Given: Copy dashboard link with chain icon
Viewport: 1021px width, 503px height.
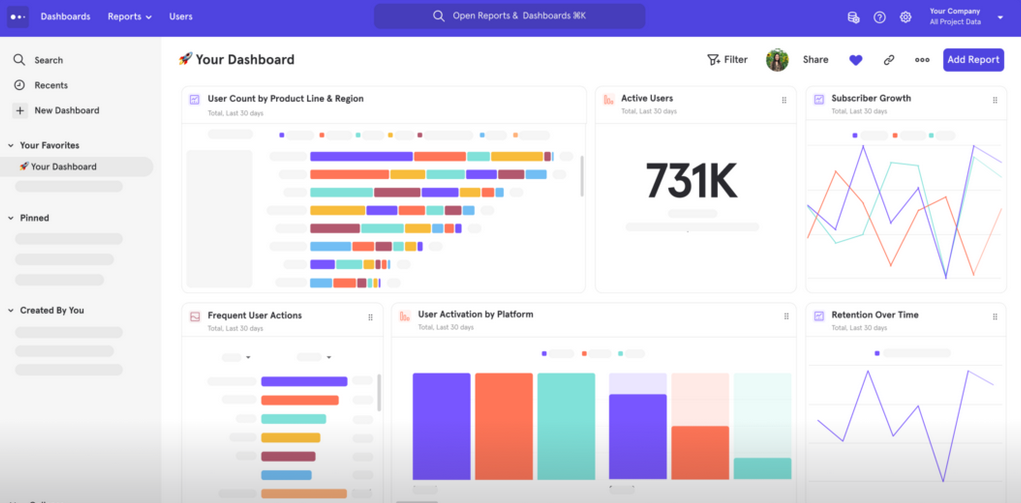Looking at the screenshot, I should click(888, 60).
